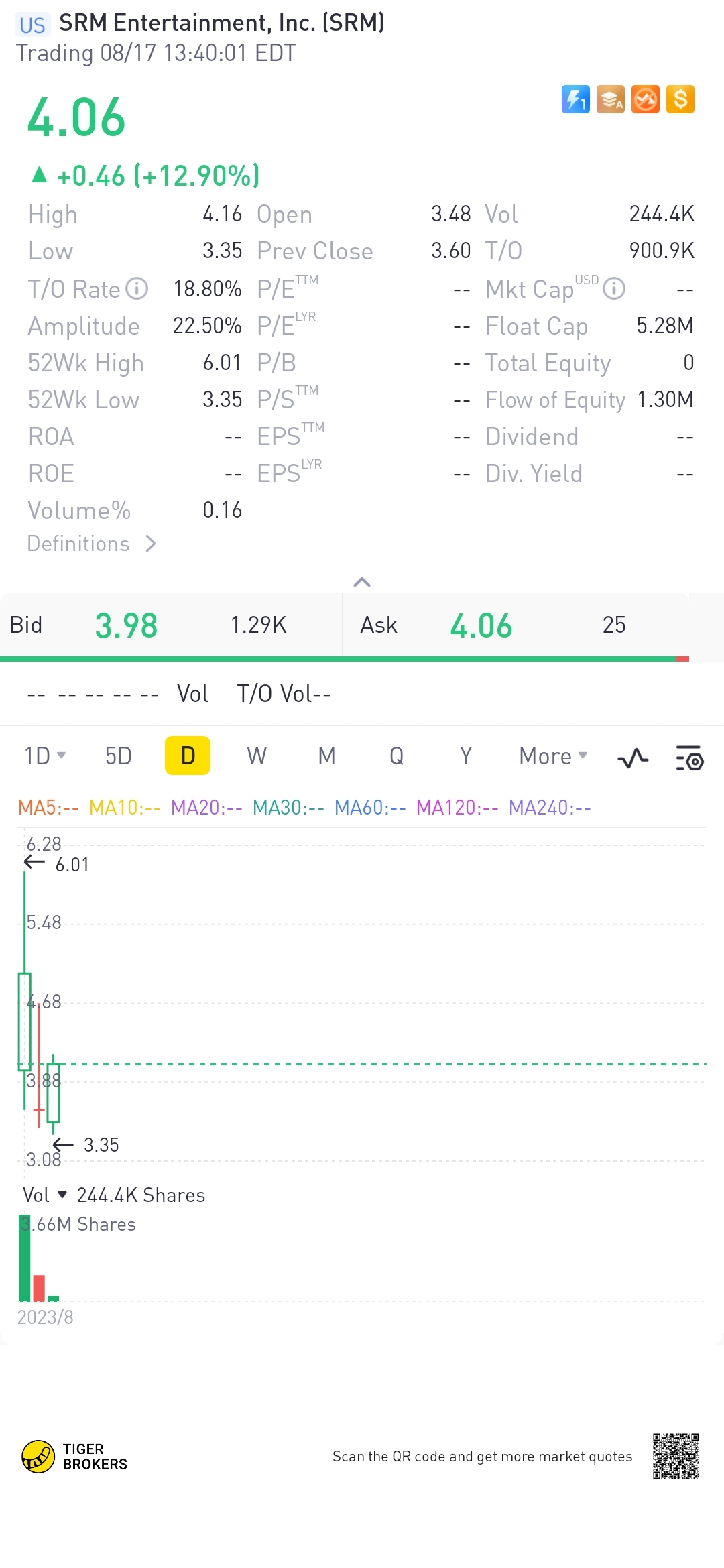
Task: Tap the orange circular chart badge icon
Action: pos(646,100)
